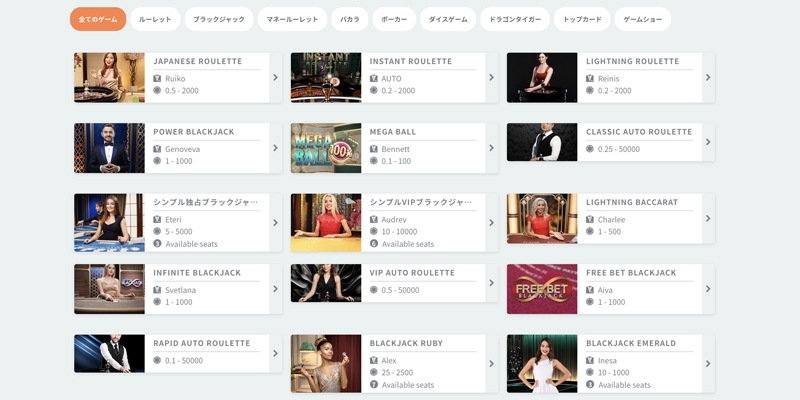Click the dealer icon beside Ruiko
This screenshot has width=800, height=400.
pos(157,78)
